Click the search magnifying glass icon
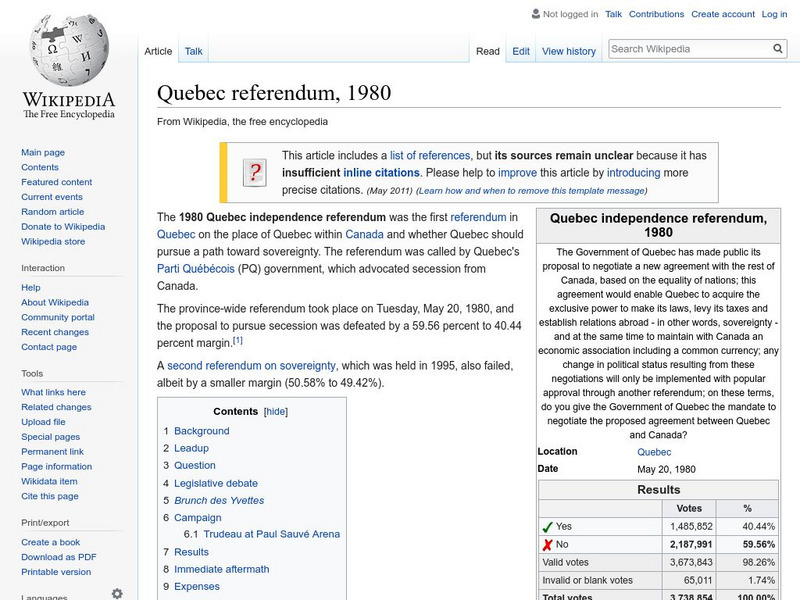The image size is (800, 600). pyautogui.click(x=778, y=47)
